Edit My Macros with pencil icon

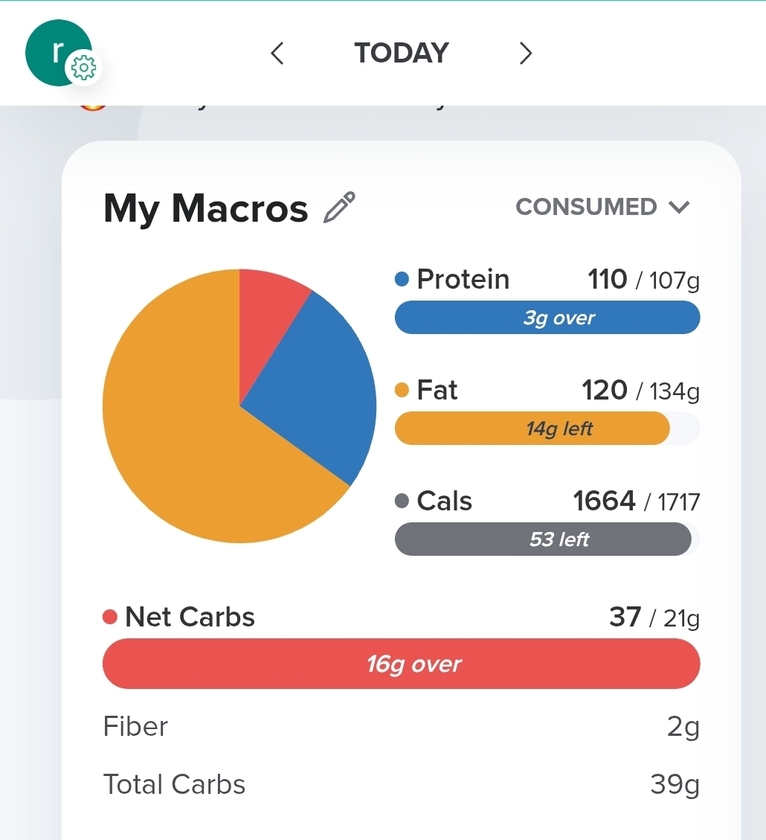(340, 207)
